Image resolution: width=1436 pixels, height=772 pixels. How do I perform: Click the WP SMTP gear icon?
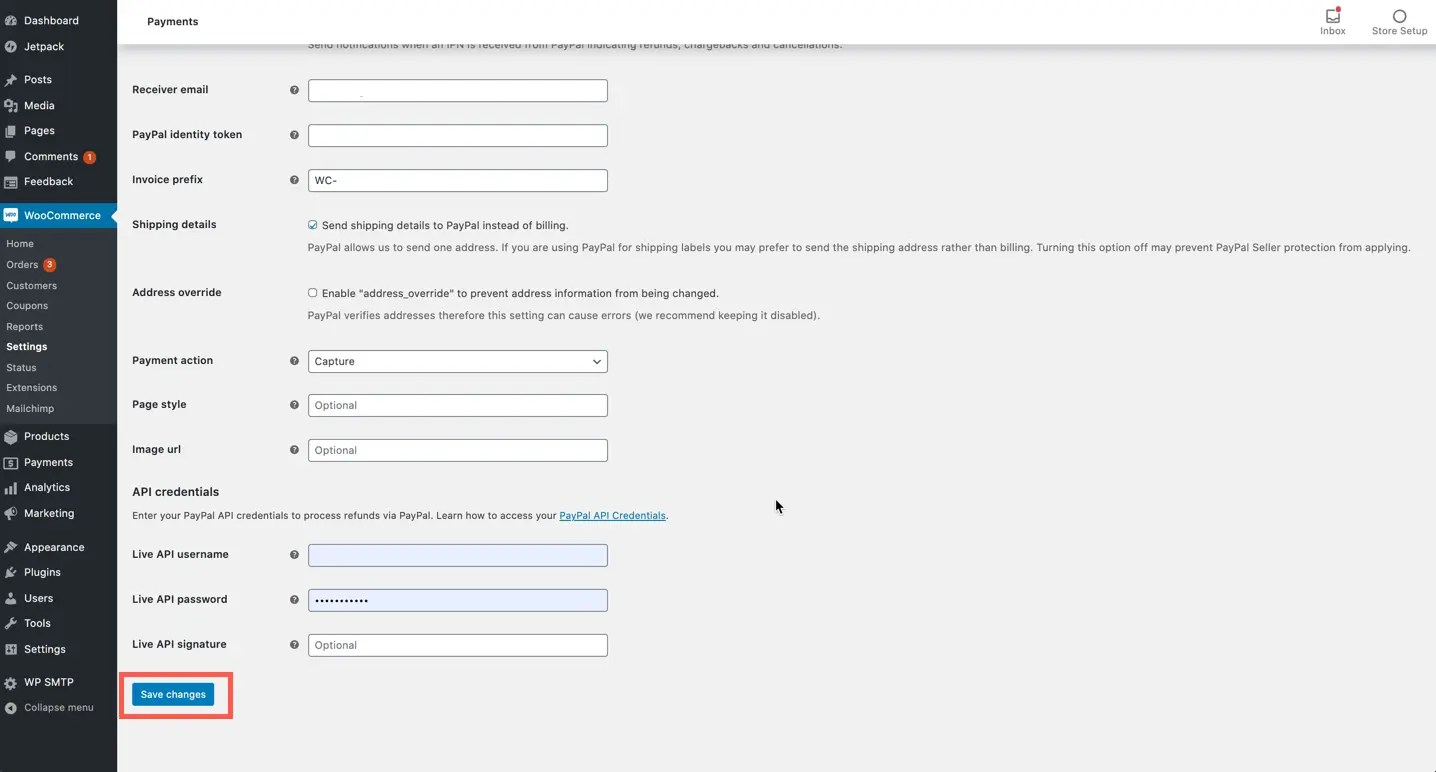[x=11, y=683]
